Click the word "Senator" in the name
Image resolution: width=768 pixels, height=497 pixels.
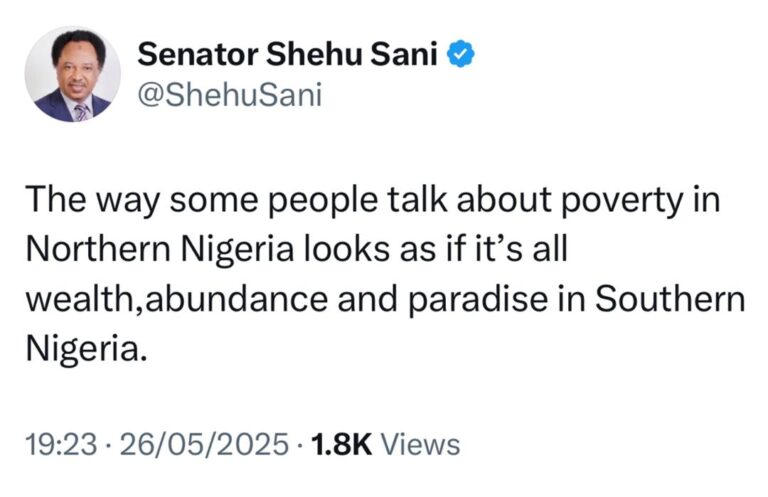[x=198, y=54]
